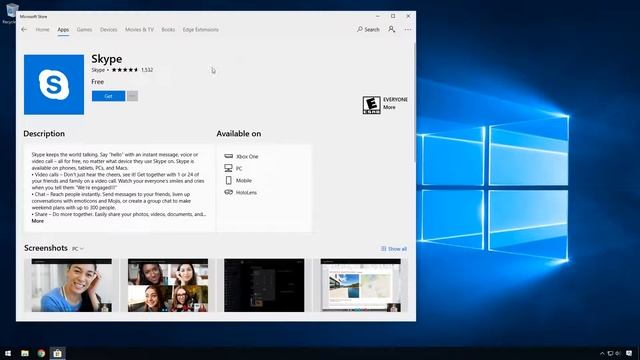Select the Apps tab
Screen dimensions: 640x360
click(x=63, y=29)
